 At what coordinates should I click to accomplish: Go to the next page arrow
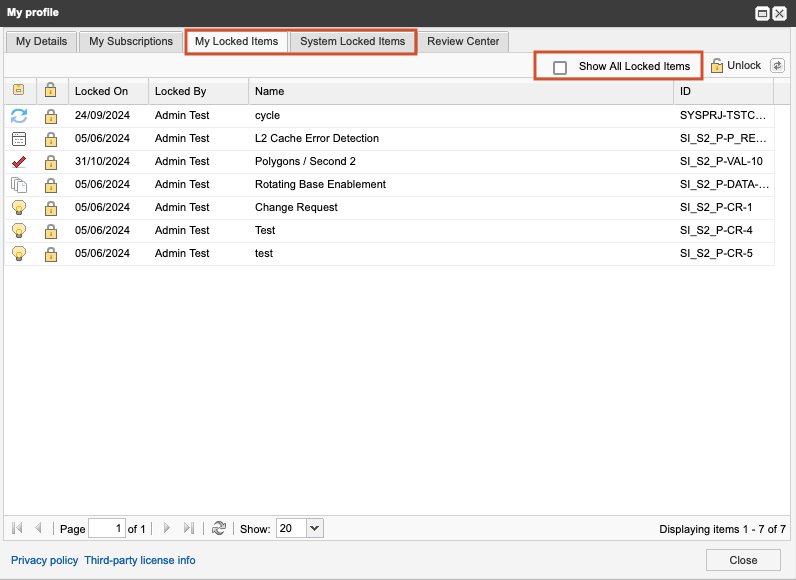[167, 528]
